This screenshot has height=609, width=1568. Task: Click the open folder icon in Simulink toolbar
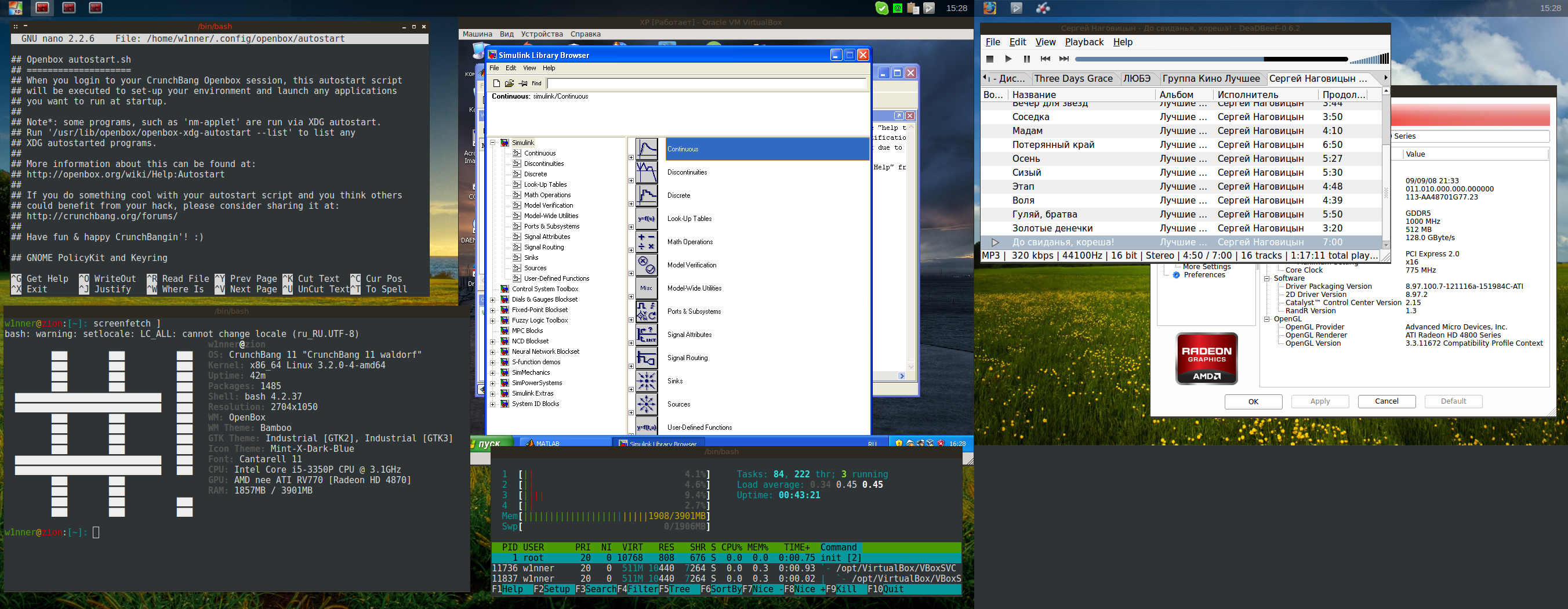tap(510, 84)
